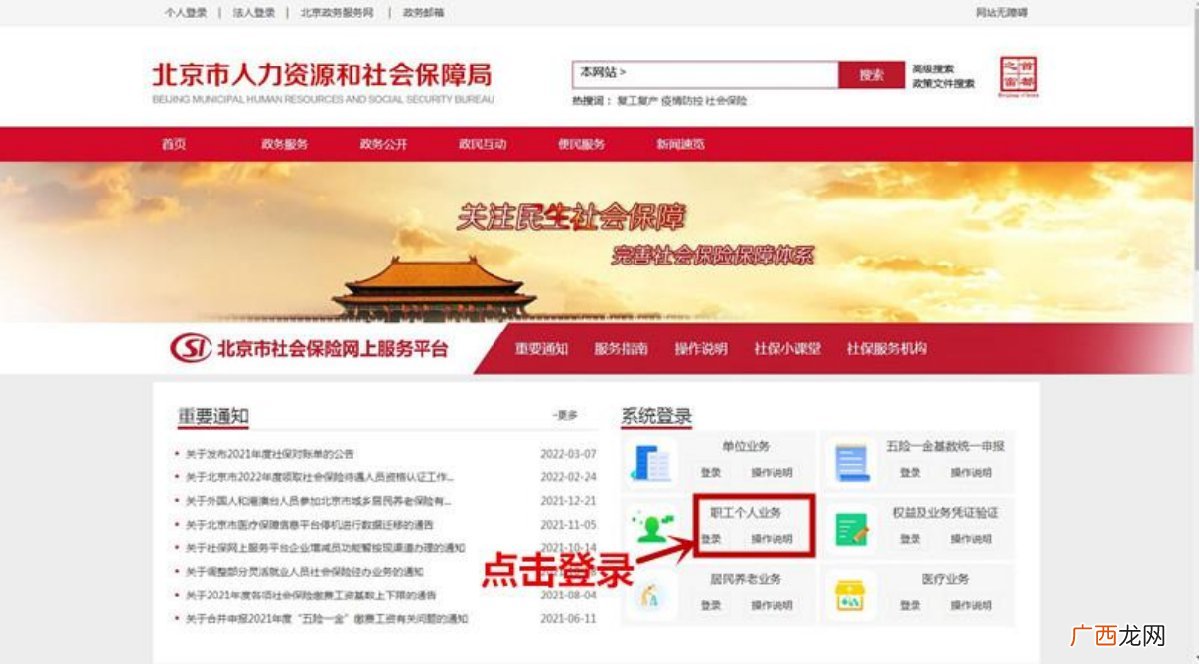The image size is (1200, 664).
Task: Click date 2022-03-07 in notice list
Action: tap(568, 454)
